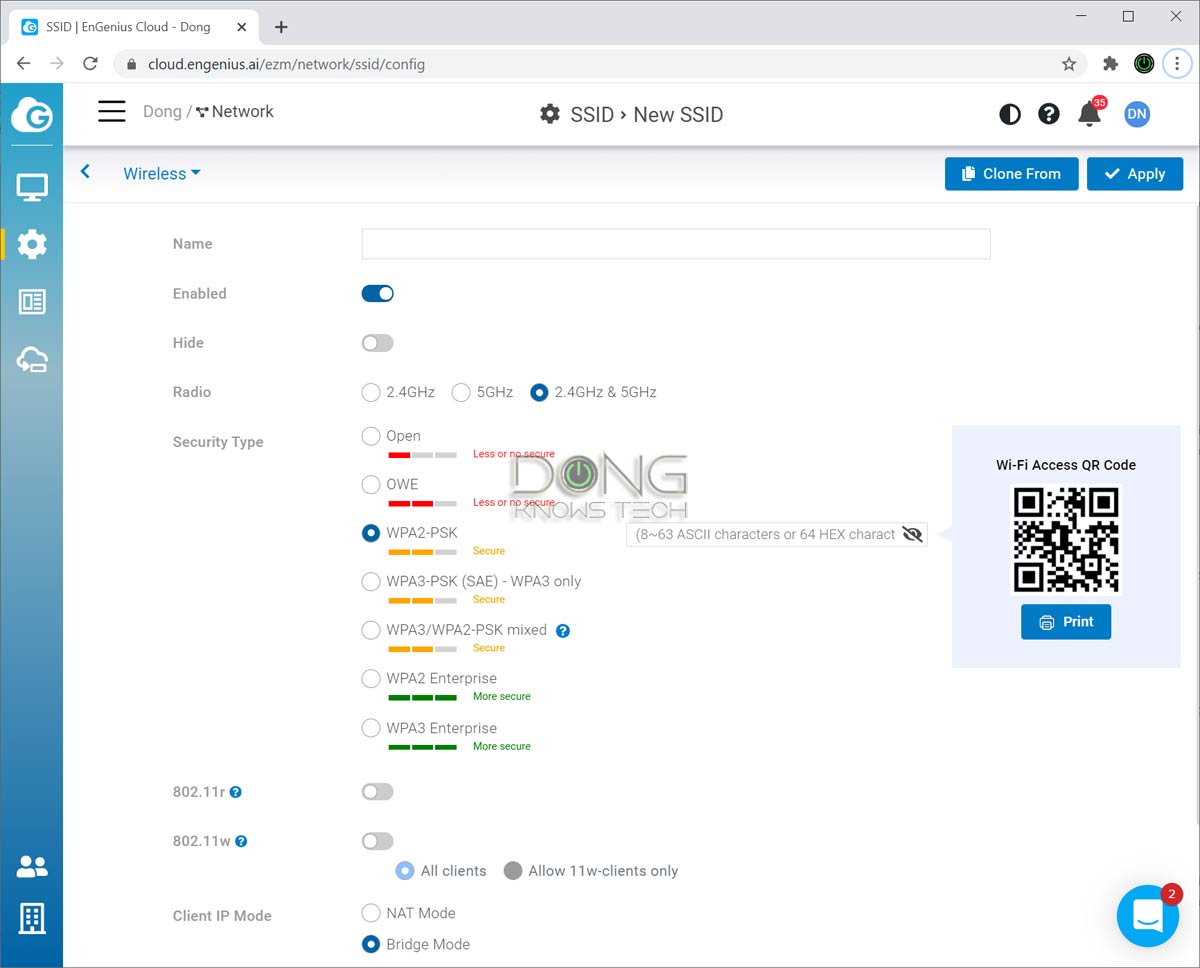The image size is (1200, 968).
Task: Click the Clone From button
Action: click(1011, 174)
